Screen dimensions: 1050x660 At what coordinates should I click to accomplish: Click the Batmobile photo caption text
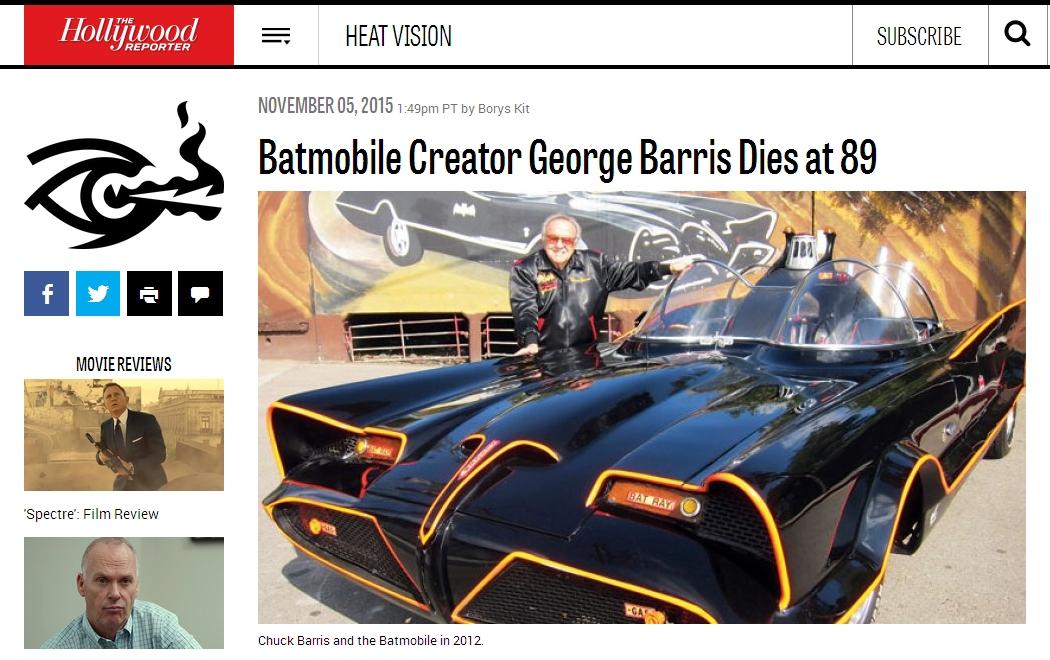click(x=370, y=641)
